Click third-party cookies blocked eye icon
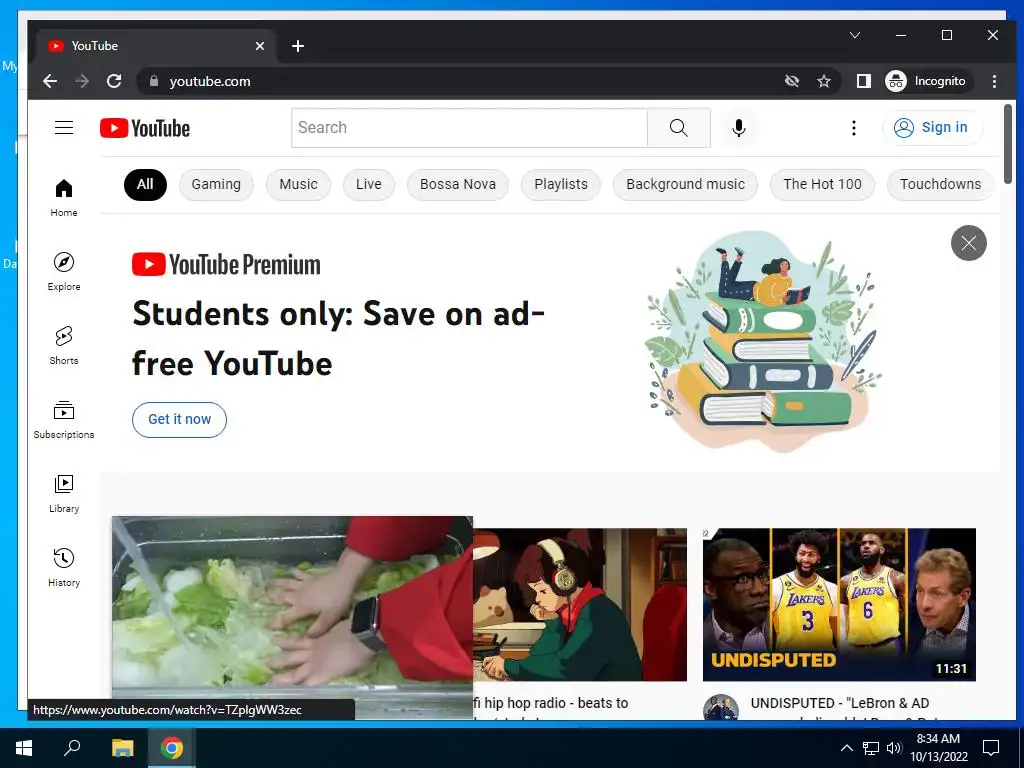 [x=792, y=81]
